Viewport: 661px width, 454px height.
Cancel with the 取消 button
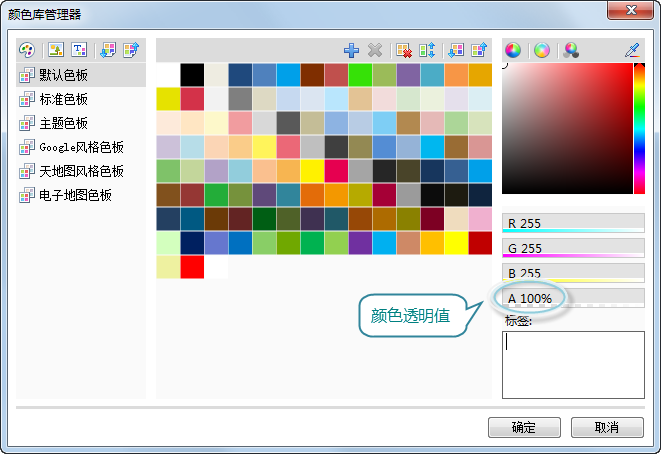click(607, 427)
